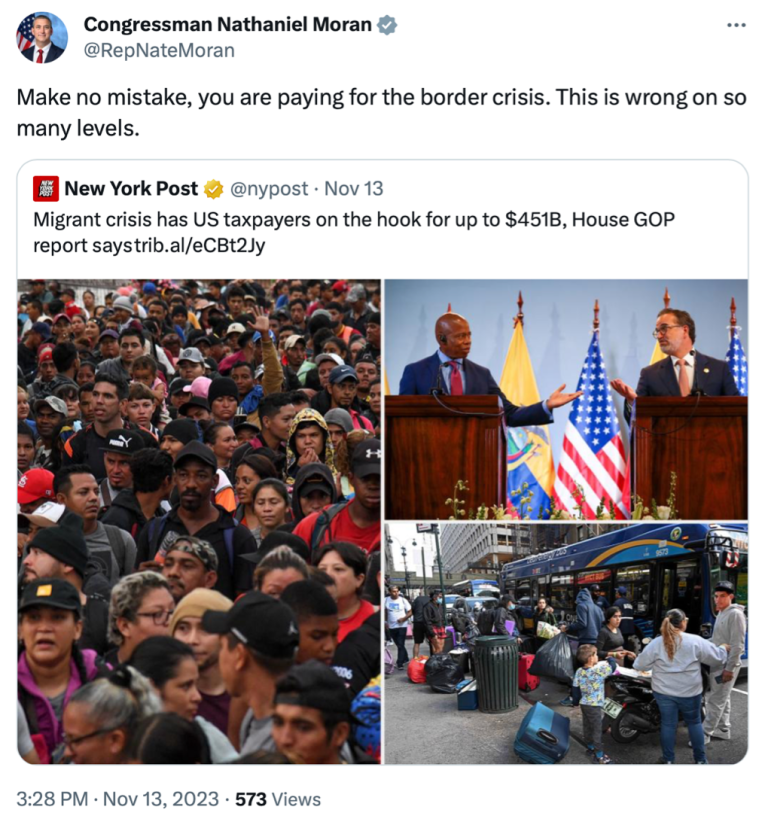768x828 pixels.
Task: Open the @RepNateMoran handle link
Action: [159, 51]
